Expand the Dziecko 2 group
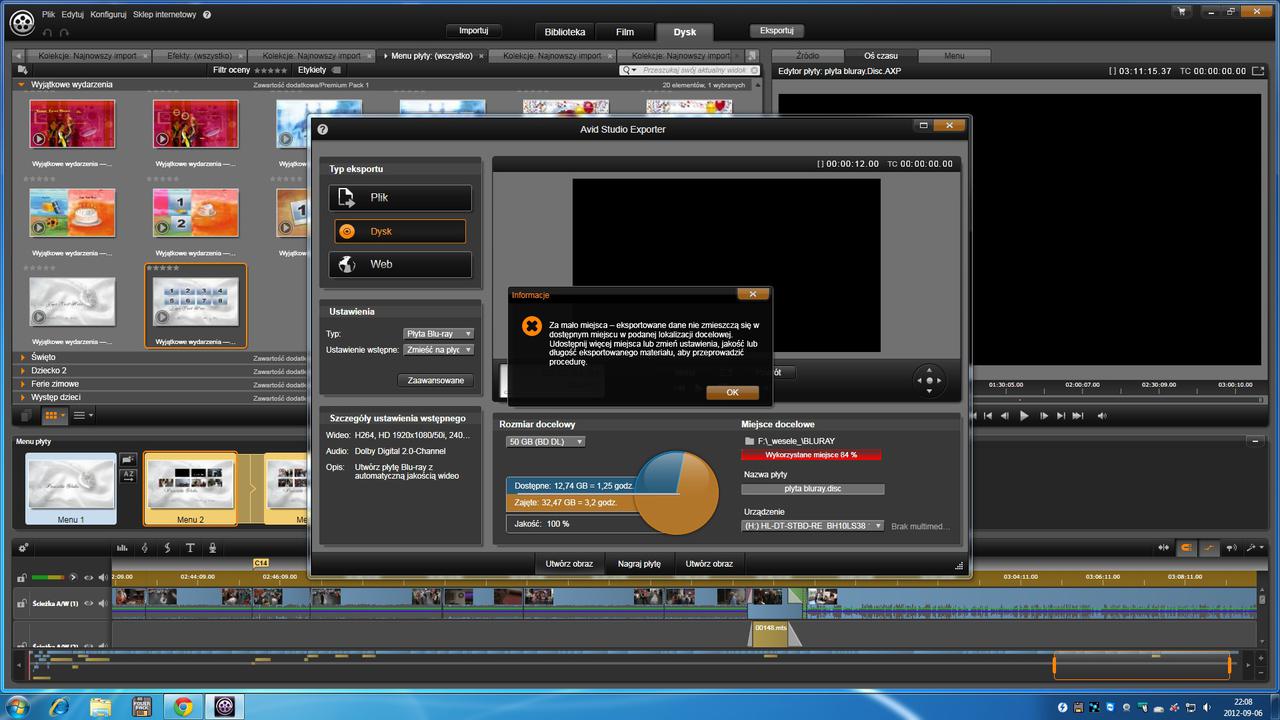Viewport: 1280px width, 720px height. click(22, 370)
